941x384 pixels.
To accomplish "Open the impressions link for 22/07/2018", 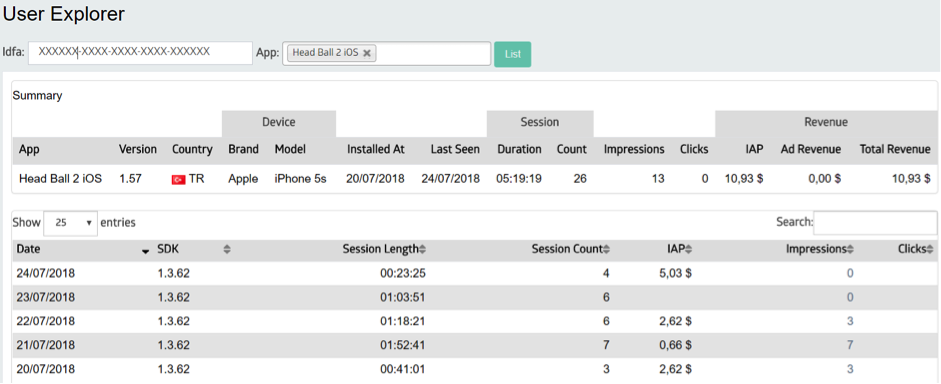I will click(850, 321).
